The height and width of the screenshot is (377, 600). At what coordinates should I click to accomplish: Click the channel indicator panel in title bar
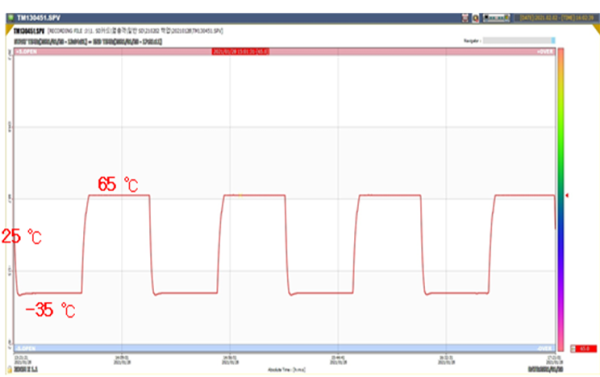(496, 18)
